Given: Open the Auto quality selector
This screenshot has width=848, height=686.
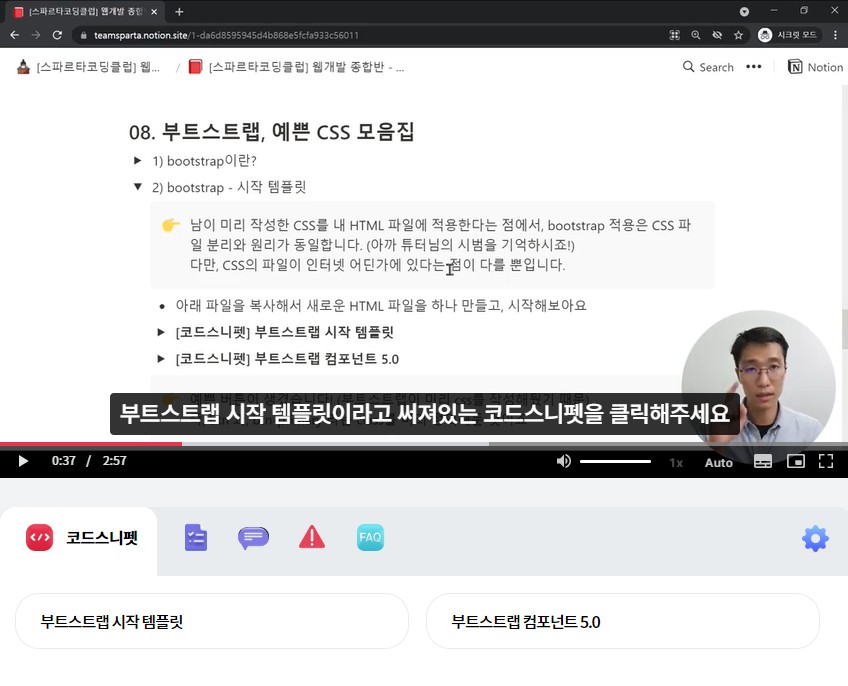Looking at the screenshot, I should 718,463.
